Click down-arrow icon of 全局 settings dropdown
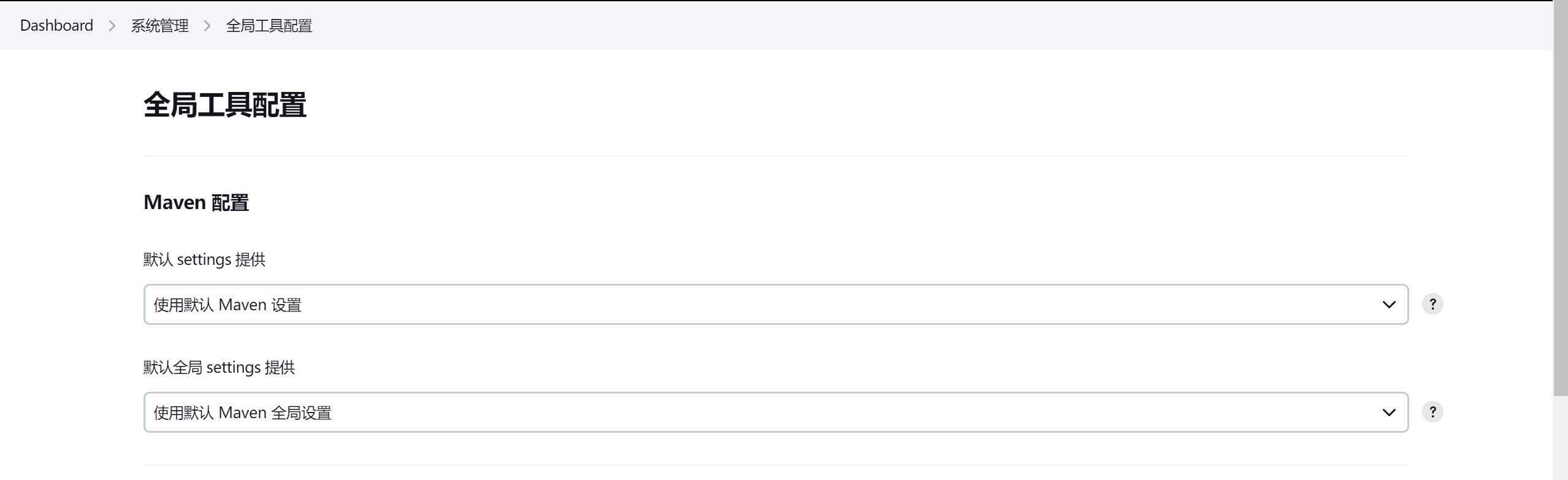The width and height of the screenshot is (1568, 480). [1389, 413]
